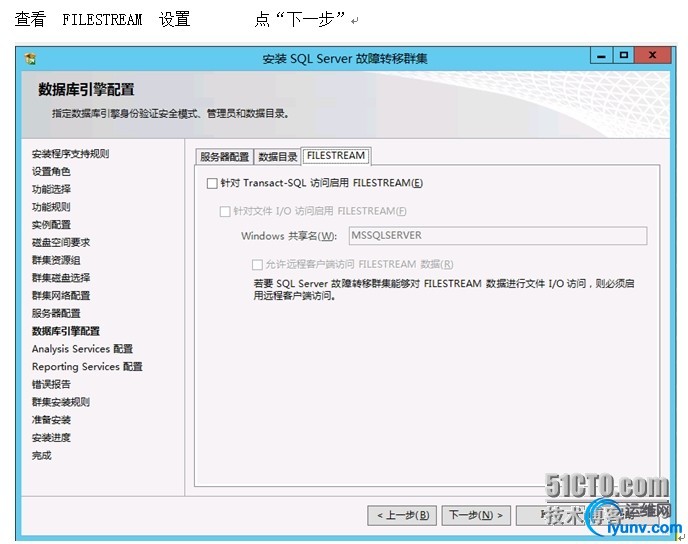Image resolution: width=688 pixels, height=544 pixels.
Task: Select Analysis Services 配置 step
Action: tap(82, 349)
